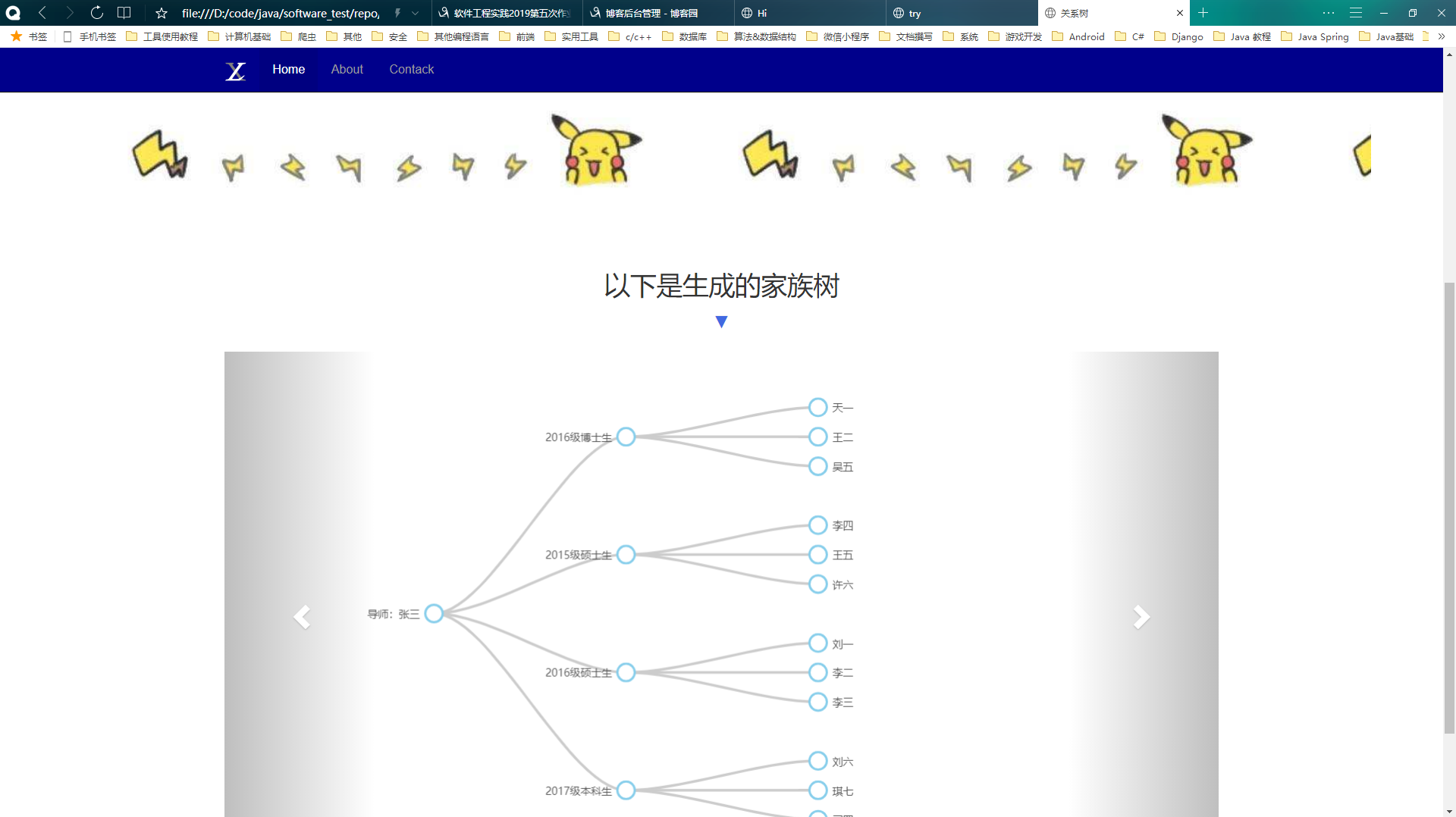Open the 其他编程语言 bookmark folder

(453, 36)
